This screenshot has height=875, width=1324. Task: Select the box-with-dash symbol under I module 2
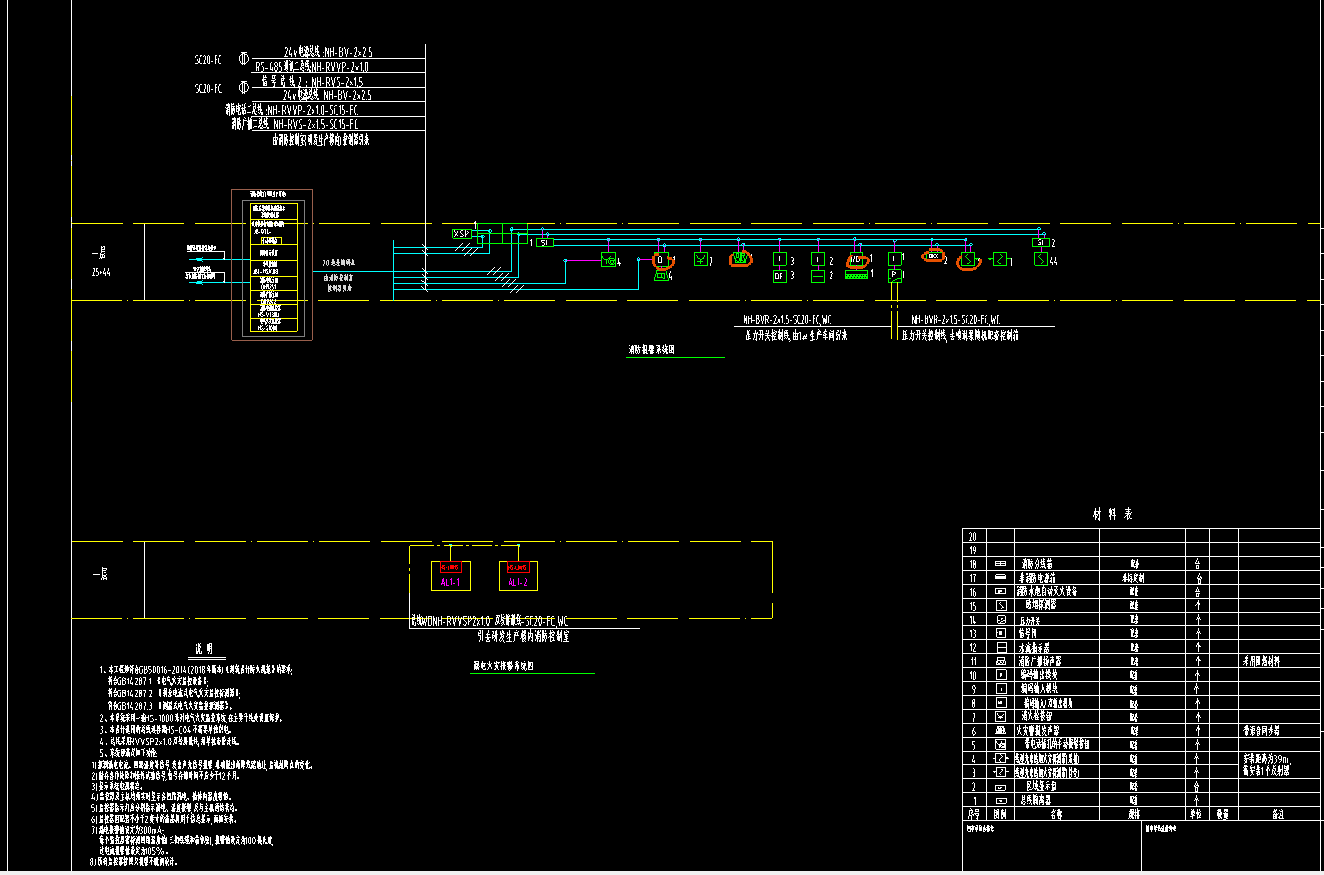(x=818, y=276)
